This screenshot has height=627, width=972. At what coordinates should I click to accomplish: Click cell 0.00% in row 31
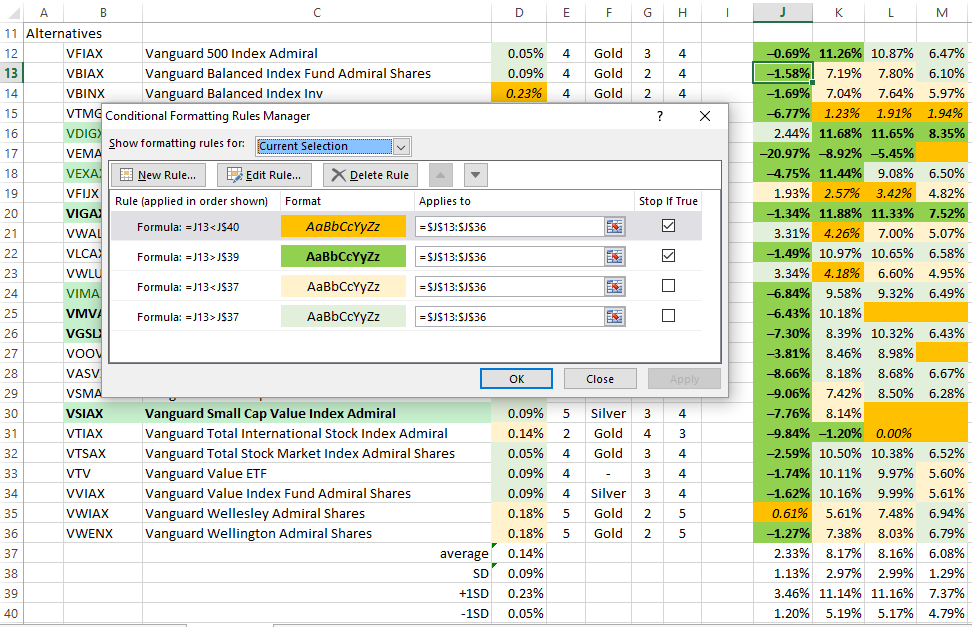coord(890,434)
